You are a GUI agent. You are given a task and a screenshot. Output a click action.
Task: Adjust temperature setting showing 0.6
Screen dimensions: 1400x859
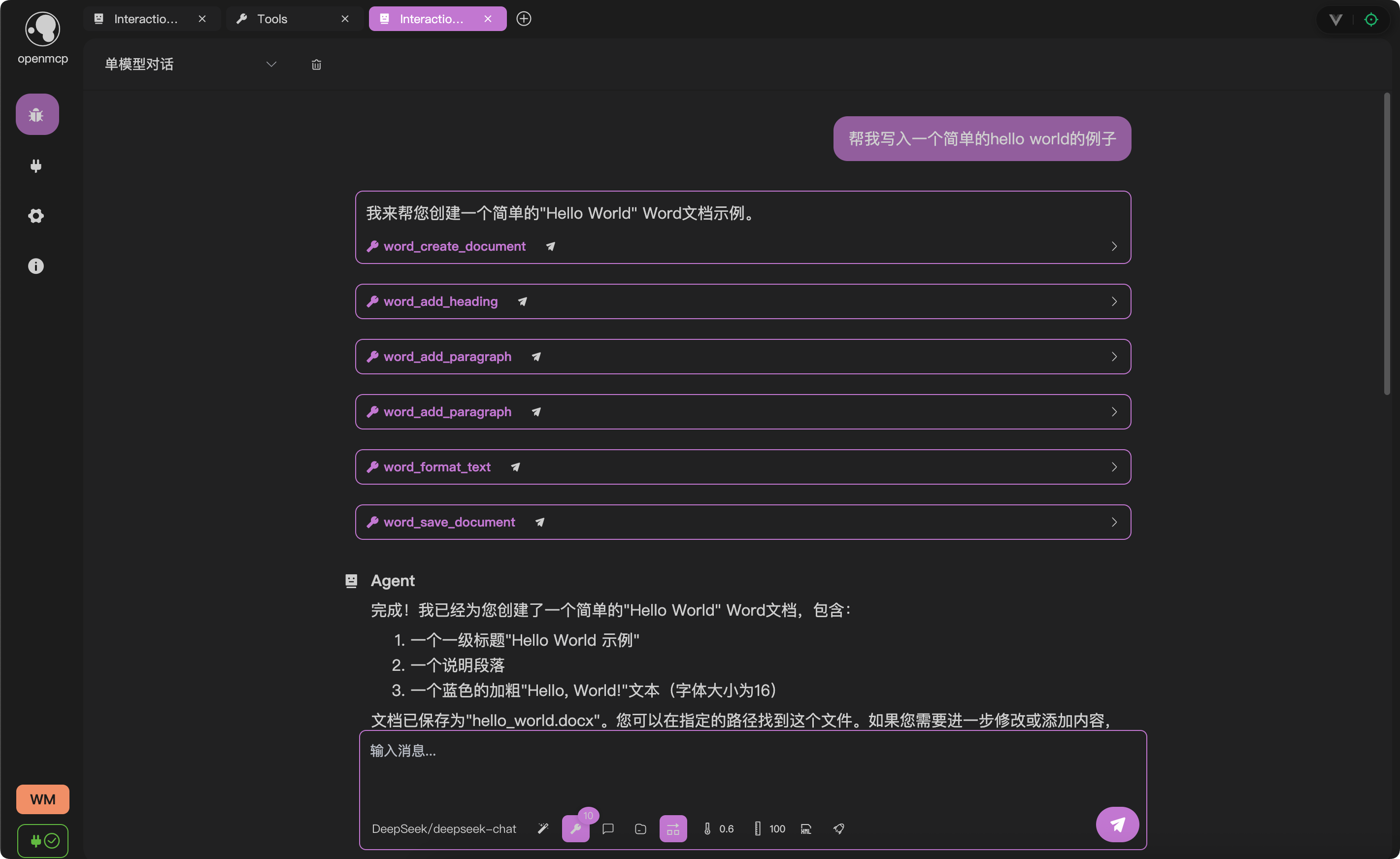point(718,828)
